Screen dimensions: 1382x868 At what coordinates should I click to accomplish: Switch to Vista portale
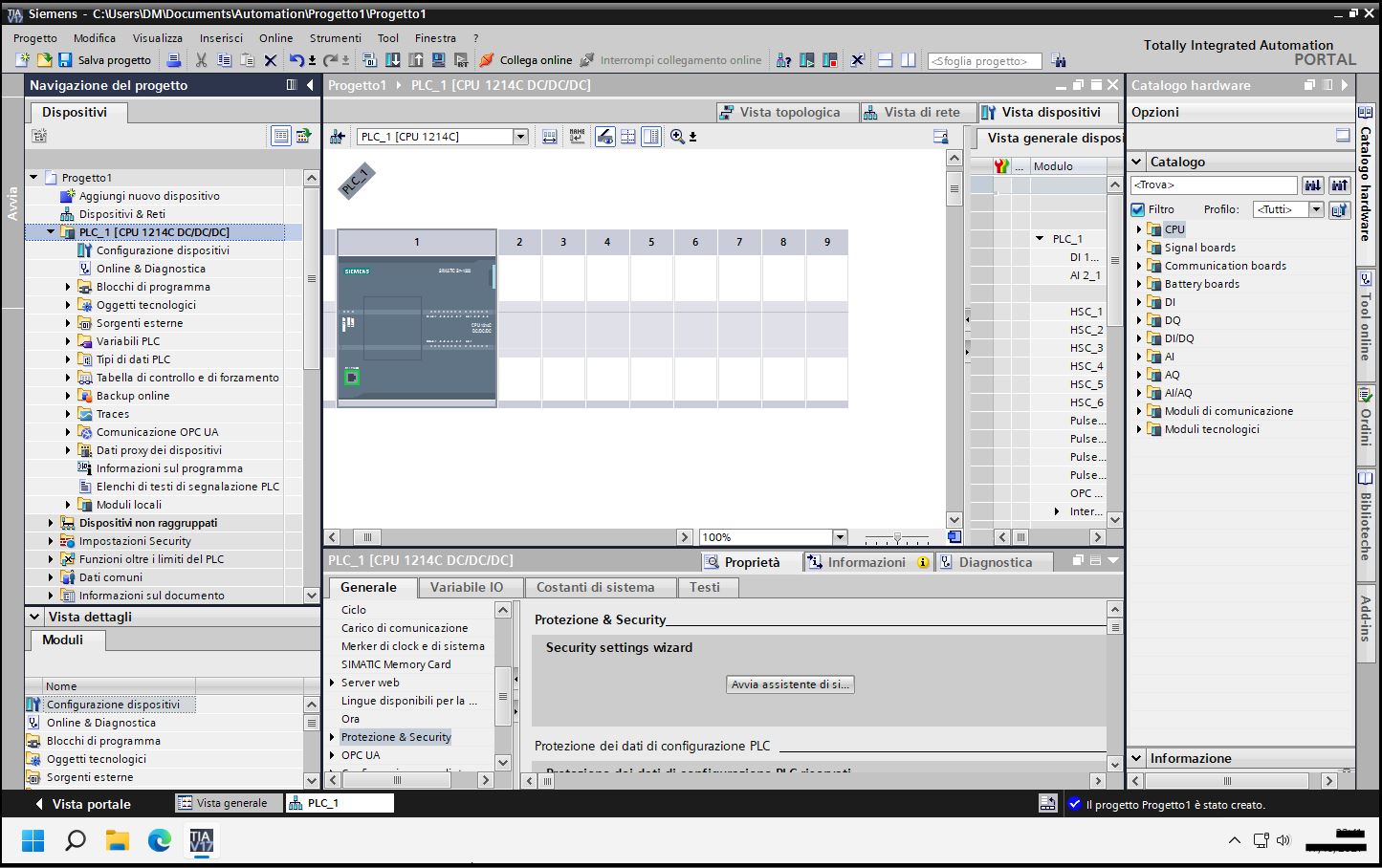pyautogui.click(x=82, y=804)
